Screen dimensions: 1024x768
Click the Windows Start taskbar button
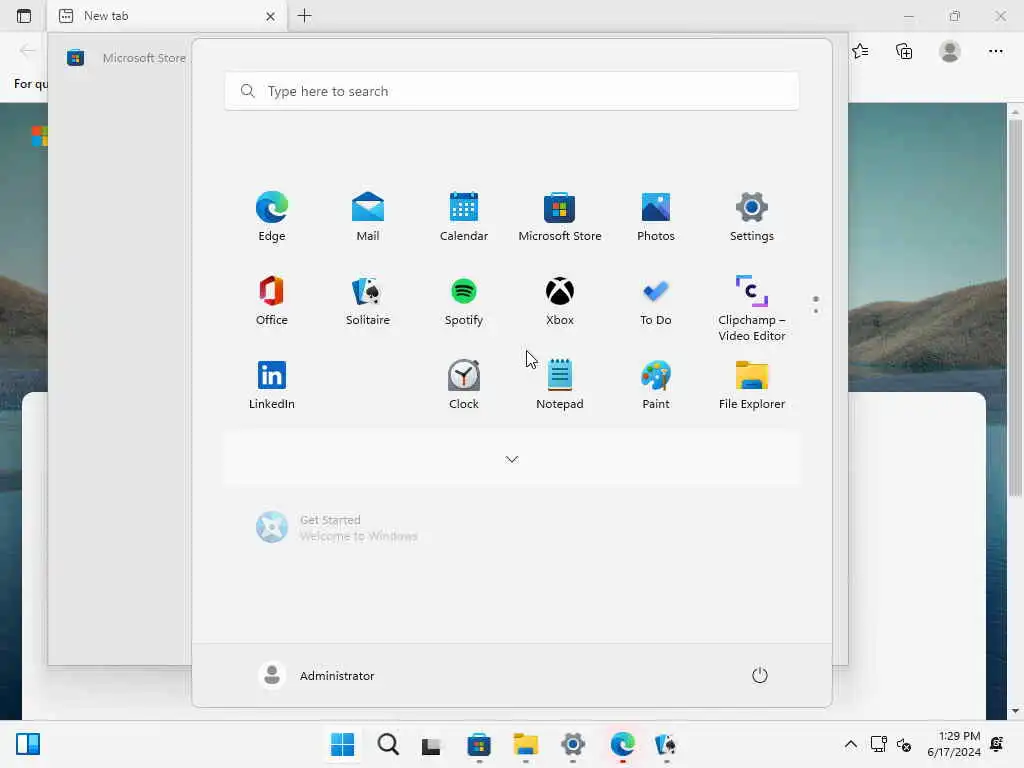click(x=343, y=744)
